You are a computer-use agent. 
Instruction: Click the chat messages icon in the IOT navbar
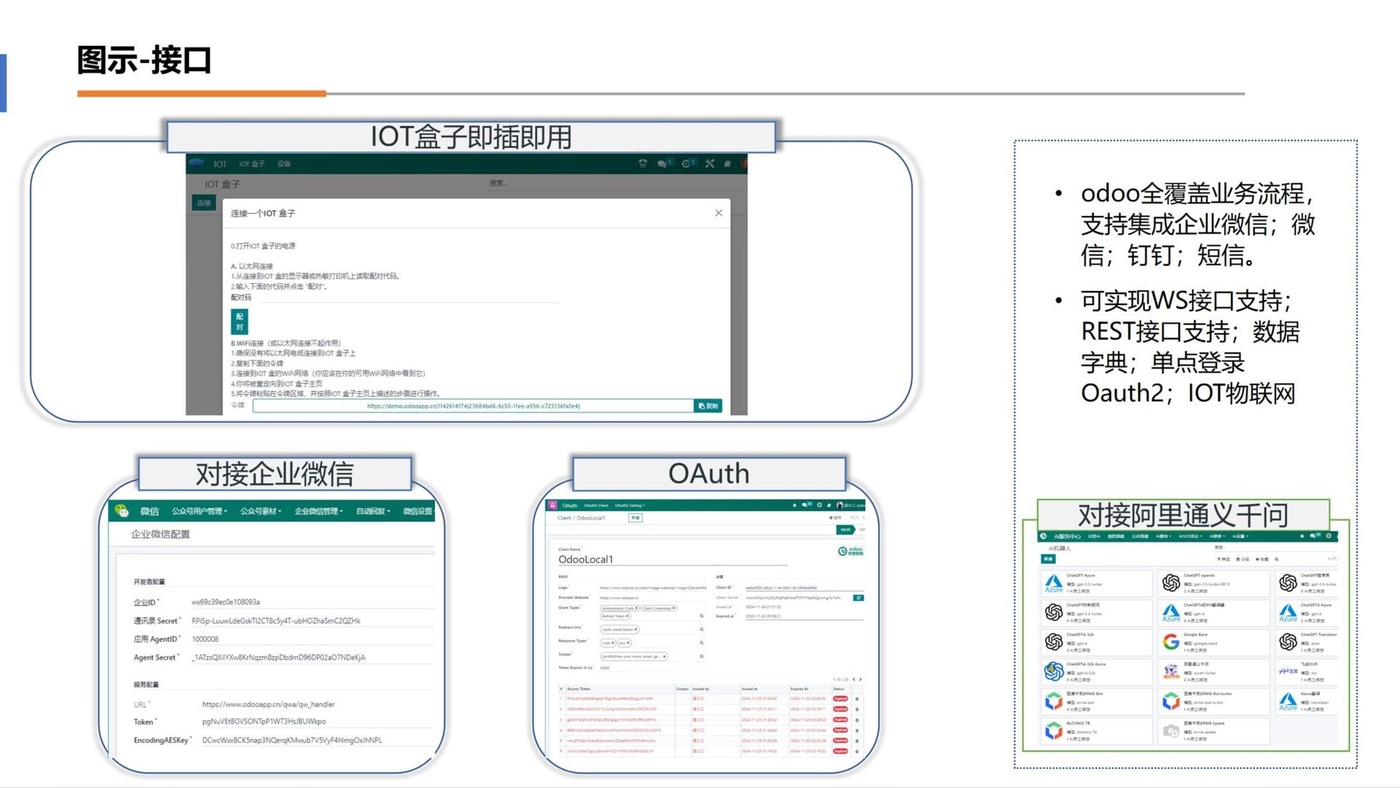tap(663, 164)
